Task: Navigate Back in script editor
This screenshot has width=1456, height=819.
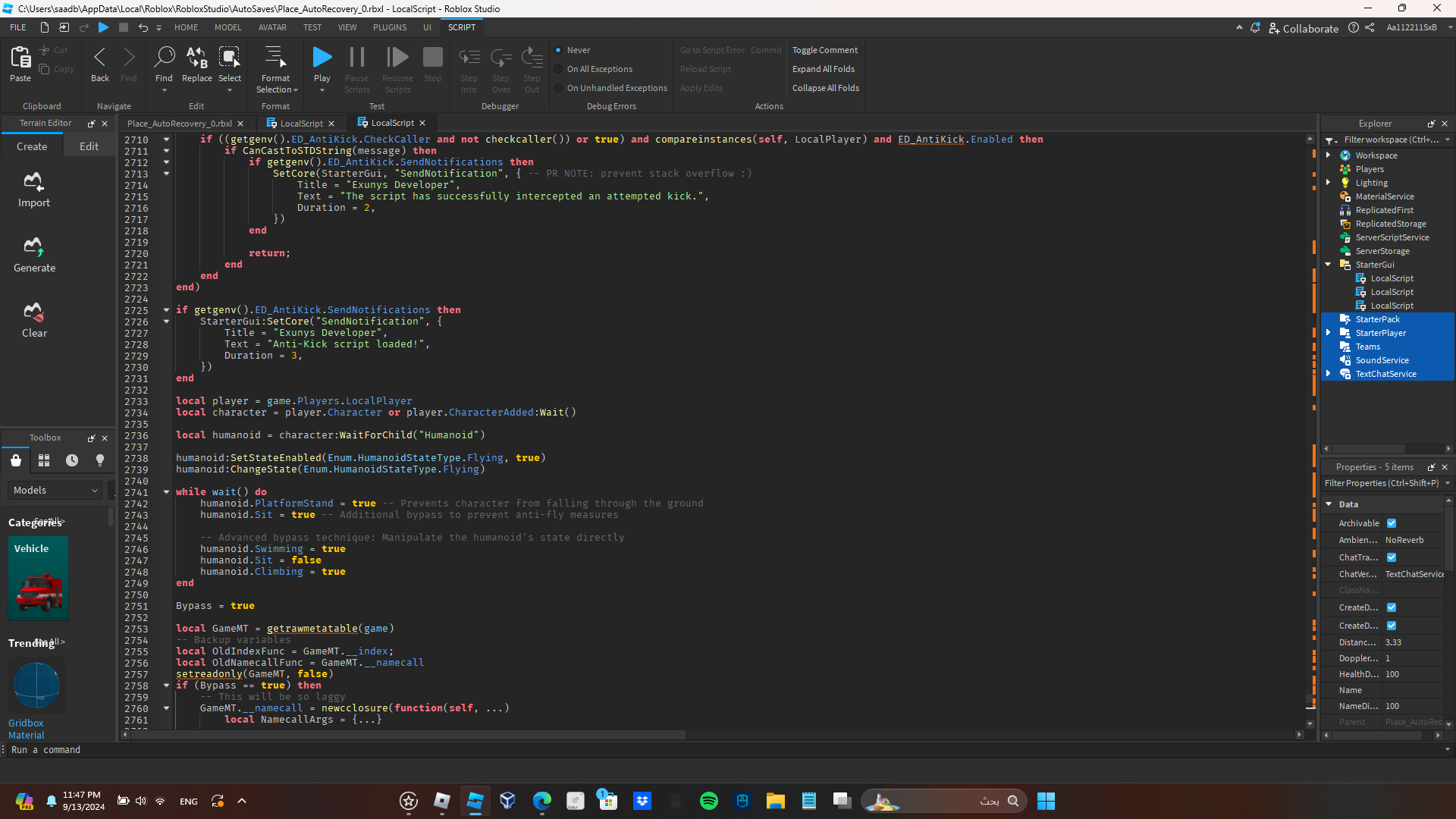Action: pos(100,58)
